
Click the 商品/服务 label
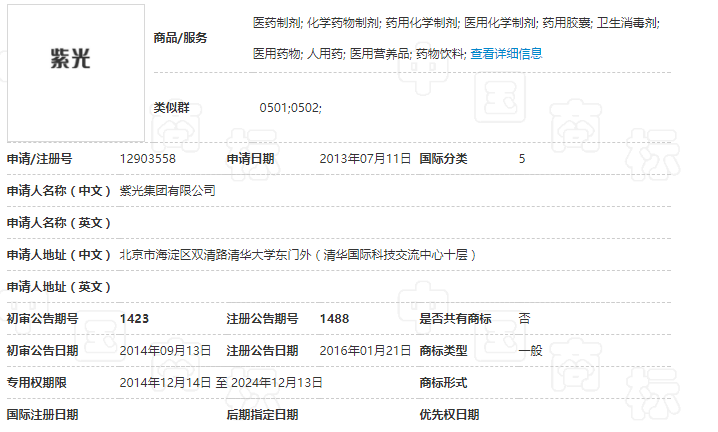click(180, 38)
